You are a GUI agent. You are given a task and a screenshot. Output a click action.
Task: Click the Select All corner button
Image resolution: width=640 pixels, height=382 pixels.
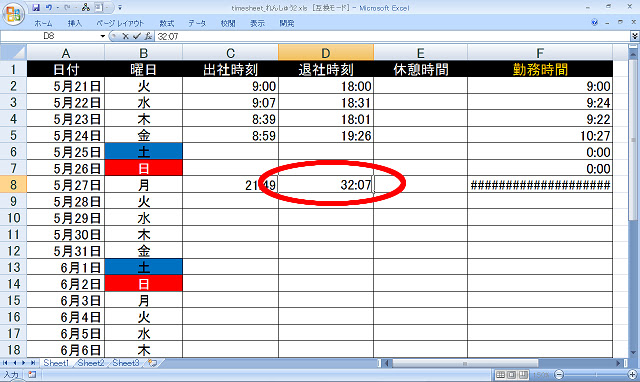(13, 52)
